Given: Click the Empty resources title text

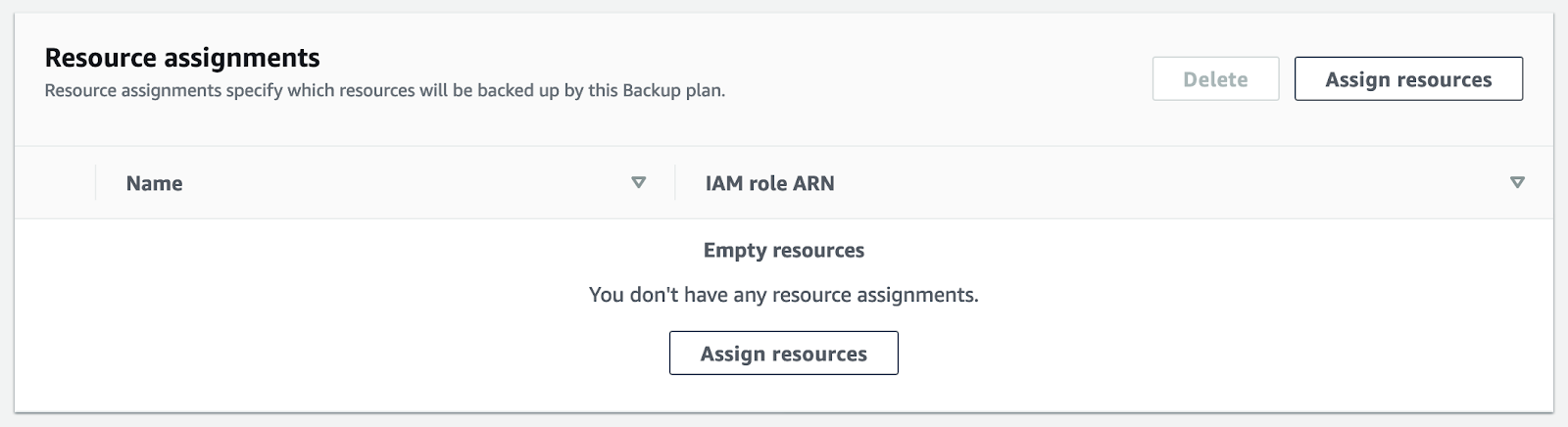Looking at the screenshot, I should (783, 250).
